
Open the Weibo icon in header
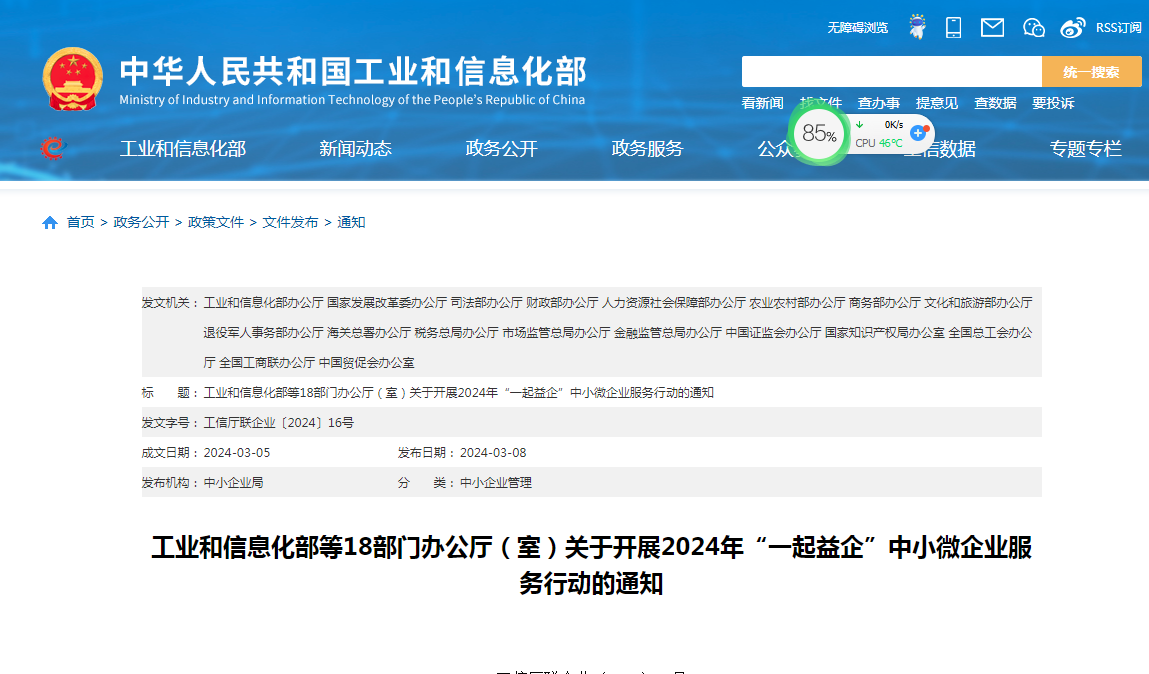[1073, 27]
